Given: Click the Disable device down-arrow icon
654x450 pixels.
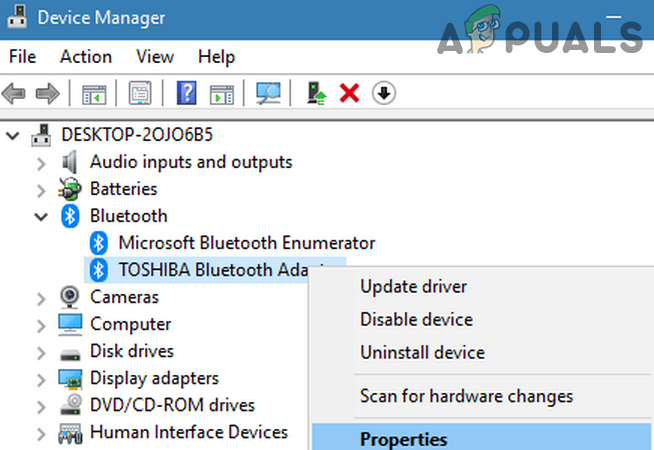Looking at the screenshot, I should point(384,93).
